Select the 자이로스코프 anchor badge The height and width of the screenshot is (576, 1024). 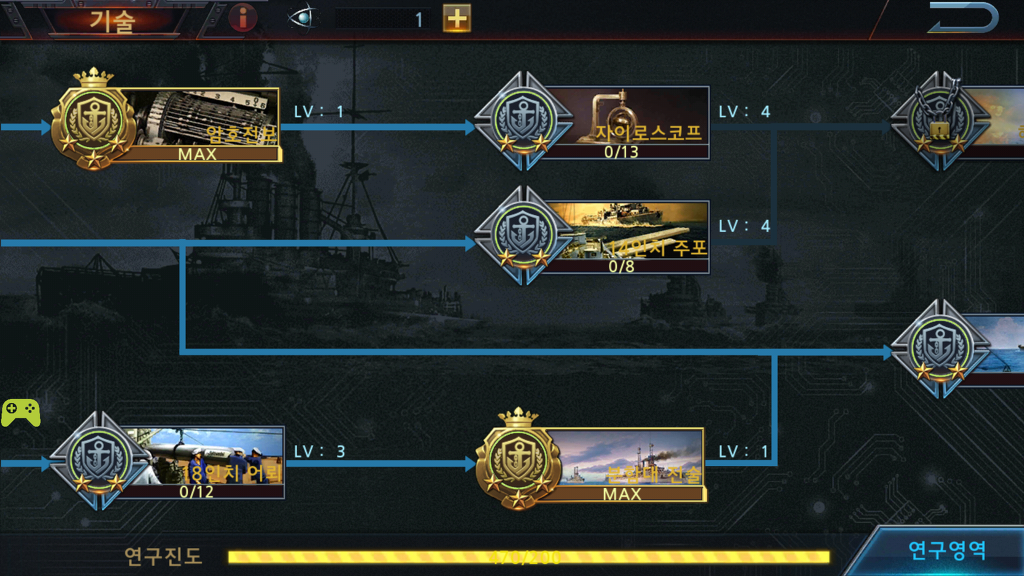523,121
